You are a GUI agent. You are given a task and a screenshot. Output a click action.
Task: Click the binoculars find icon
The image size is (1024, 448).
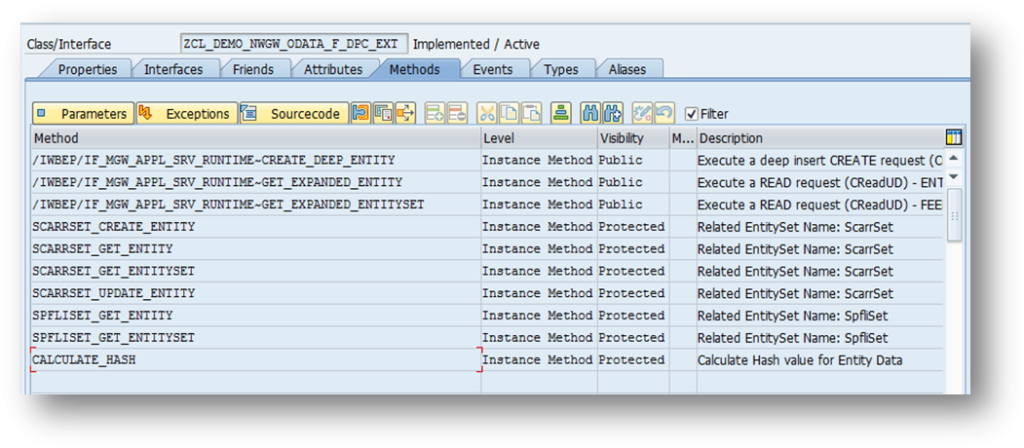click(590, 114)
